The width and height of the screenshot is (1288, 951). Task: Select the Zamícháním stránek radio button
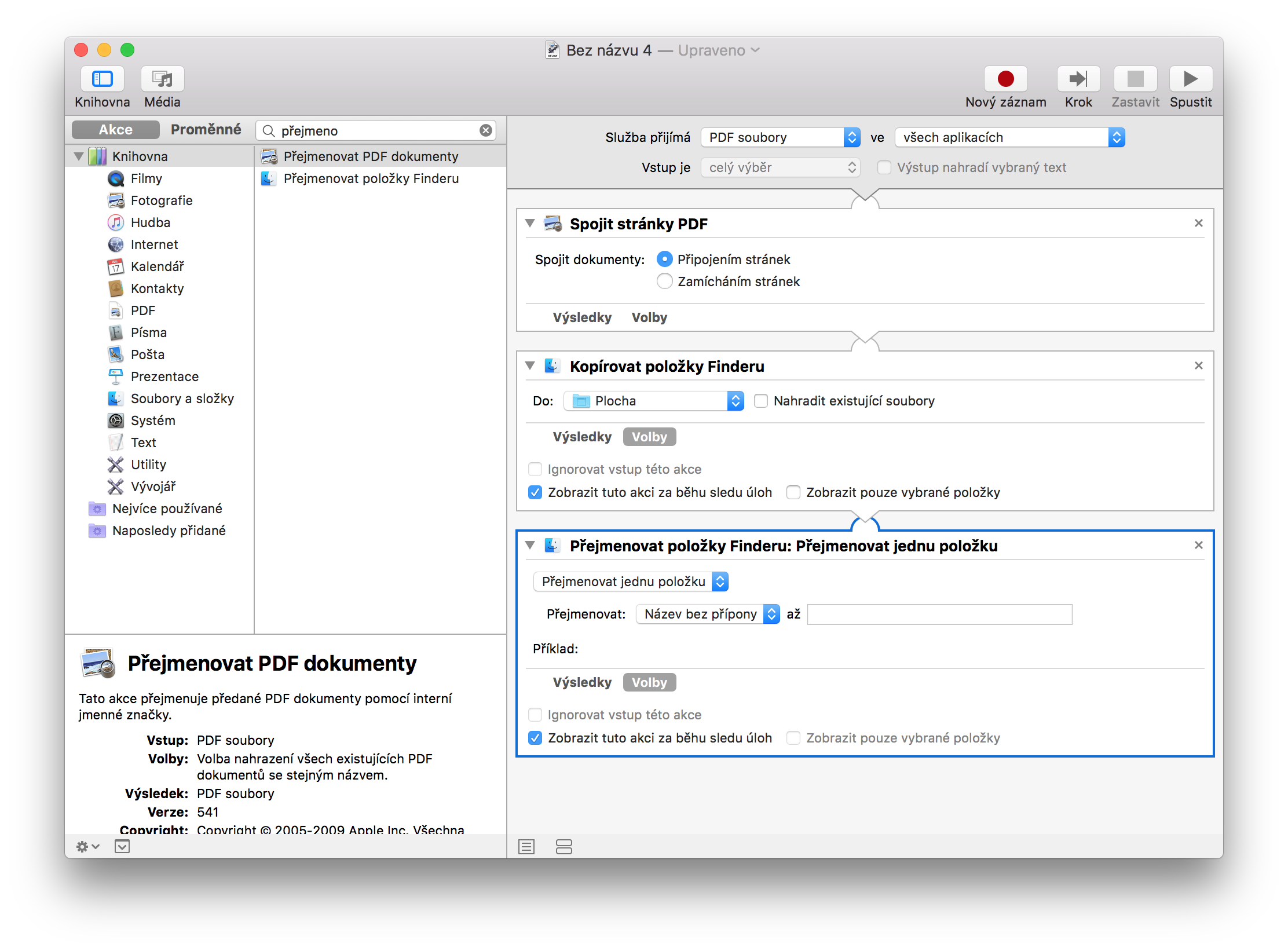coord(665,281)
